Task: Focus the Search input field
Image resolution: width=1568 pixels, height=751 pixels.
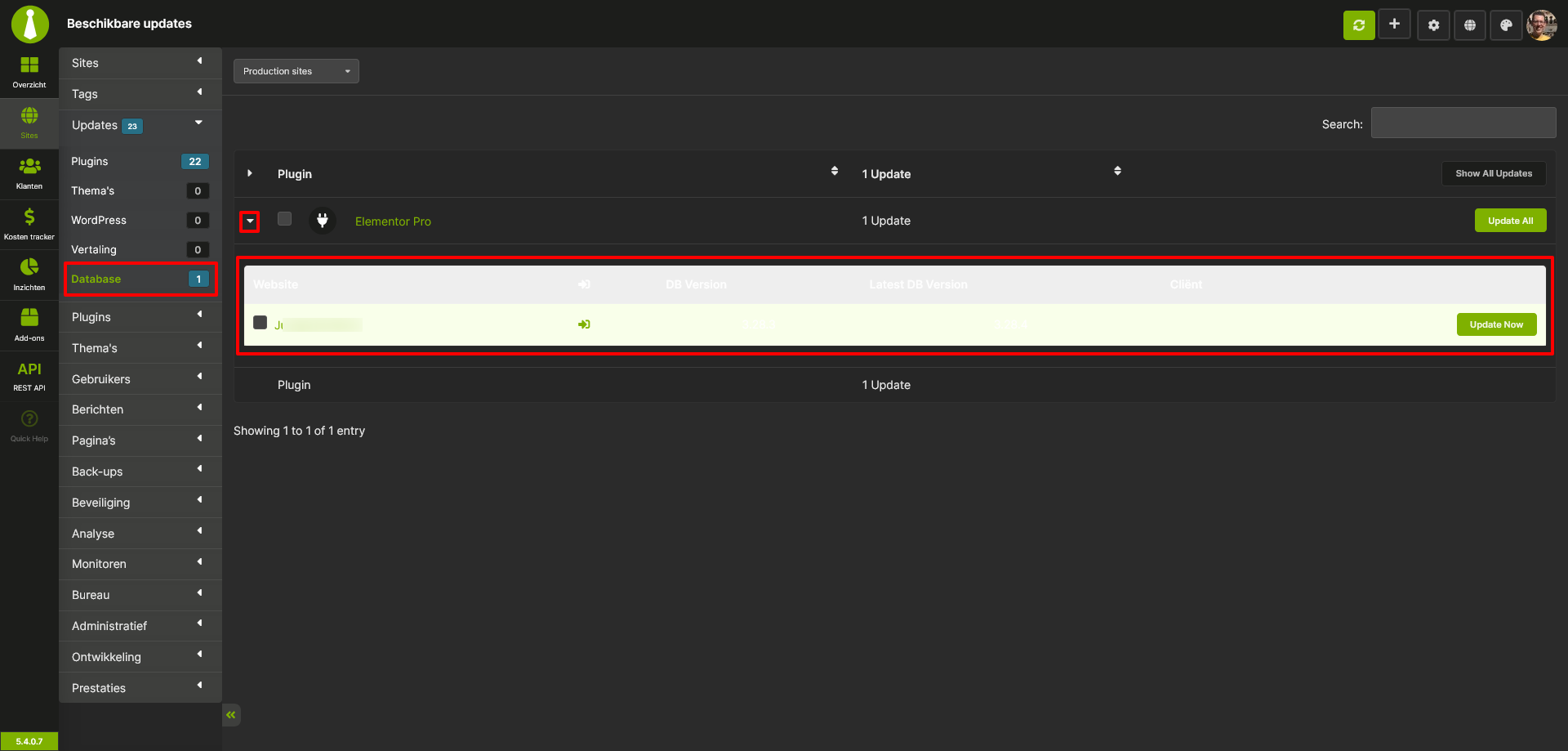Action: click(1463, 123)
